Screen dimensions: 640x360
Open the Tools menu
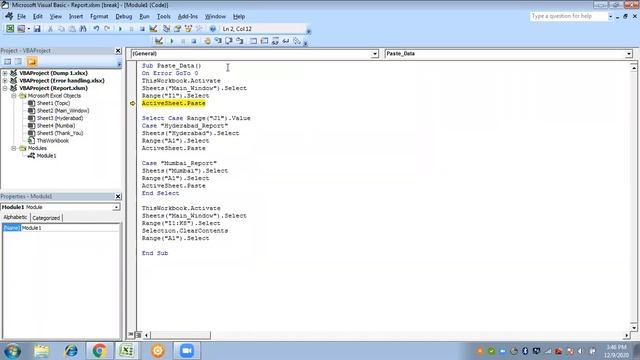tap(164, 17)
